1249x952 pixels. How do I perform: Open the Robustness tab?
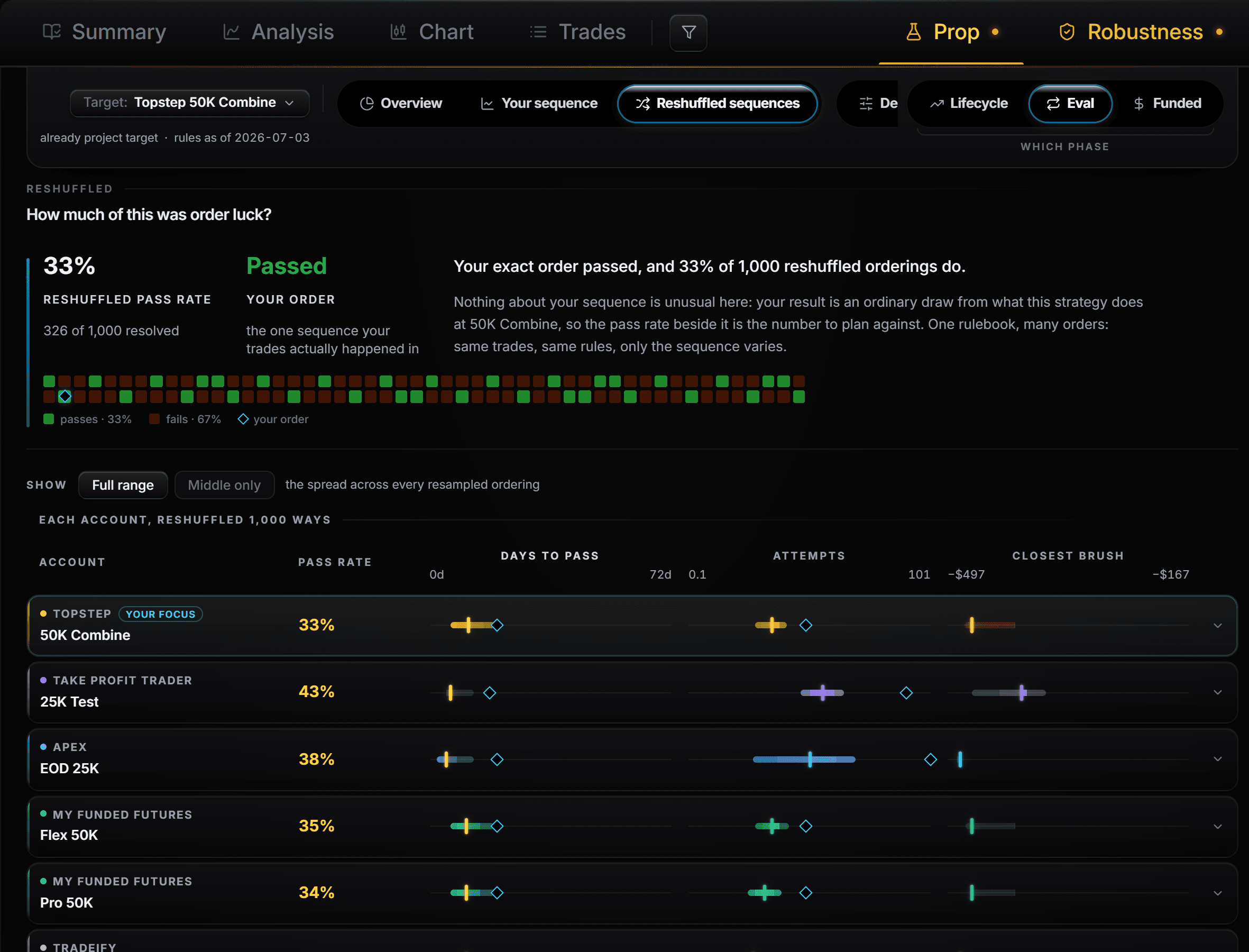tap(1141, 32)
